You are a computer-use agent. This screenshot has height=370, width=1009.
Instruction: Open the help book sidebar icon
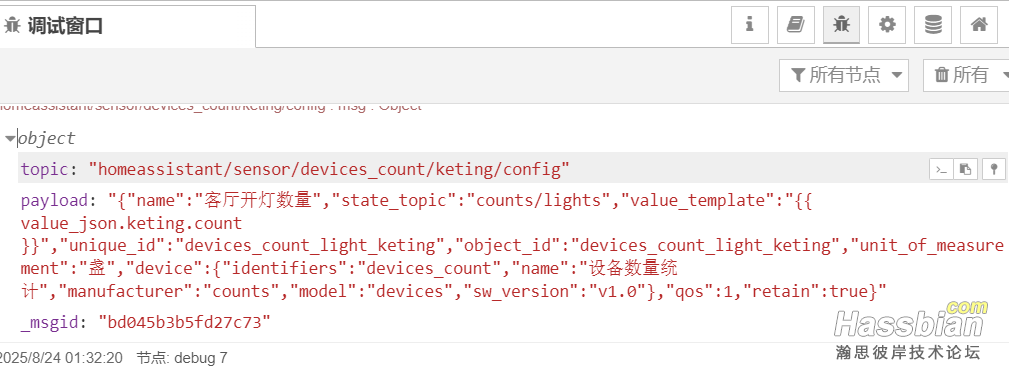(x=795, y=25)
